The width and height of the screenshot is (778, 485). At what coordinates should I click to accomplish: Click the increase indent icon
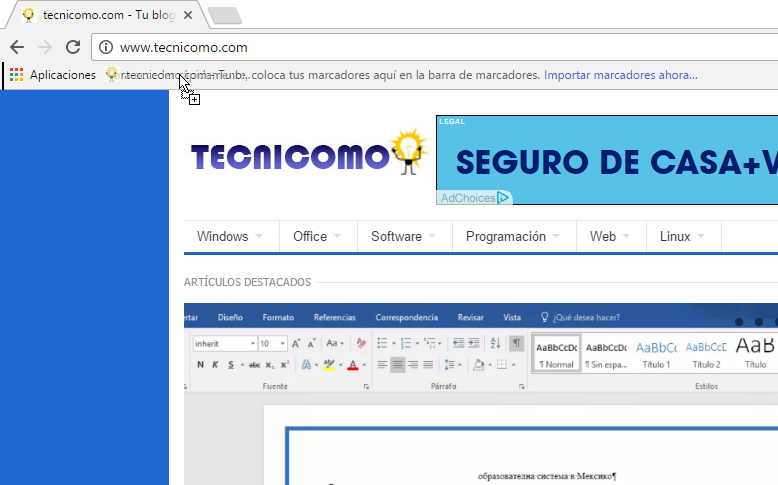click(474, 343)
